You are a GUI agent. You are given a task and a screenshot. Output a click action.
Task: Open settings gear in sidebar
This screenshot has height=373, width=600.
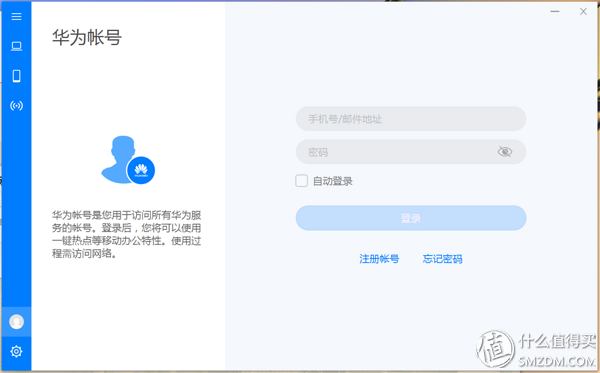[x=16, y=351]
